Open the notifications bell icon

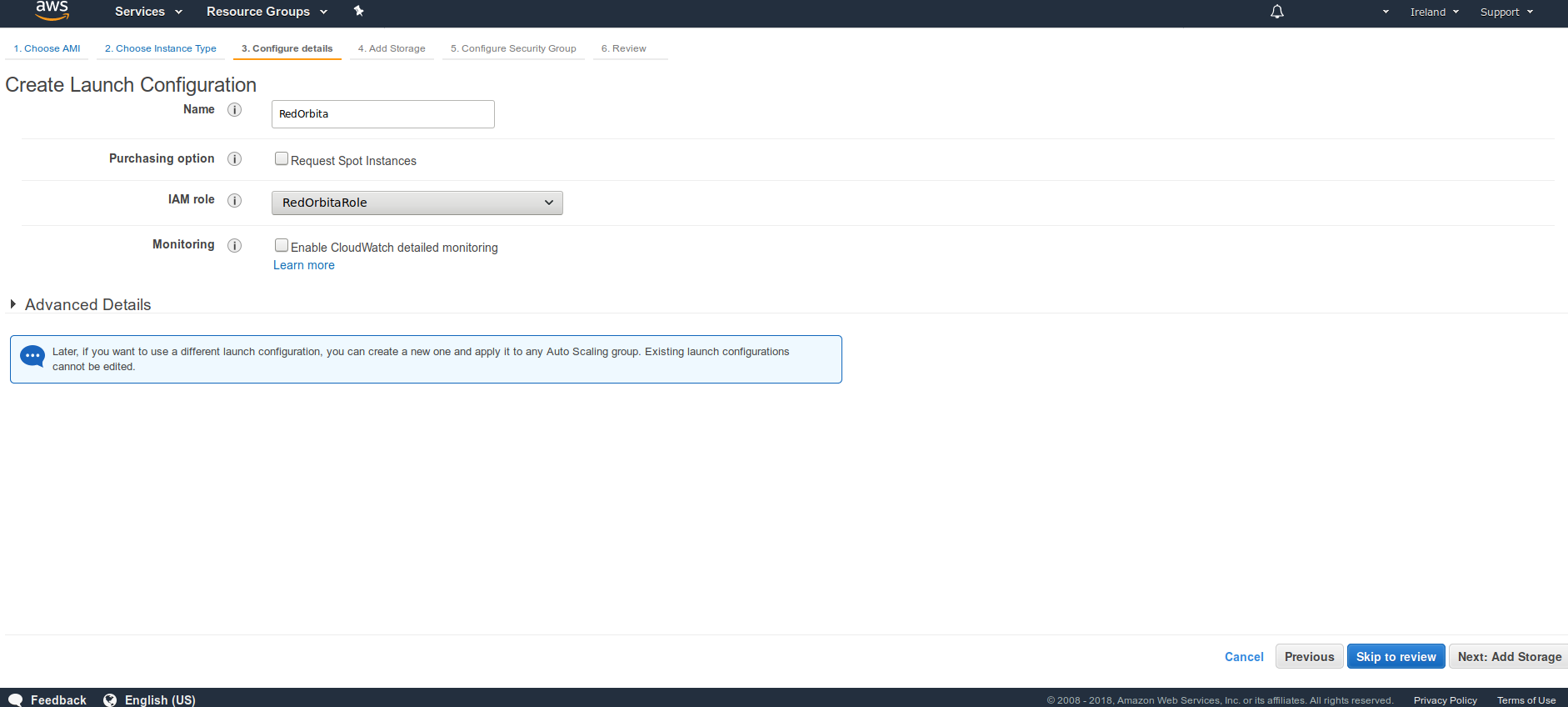pos(1276,12)
